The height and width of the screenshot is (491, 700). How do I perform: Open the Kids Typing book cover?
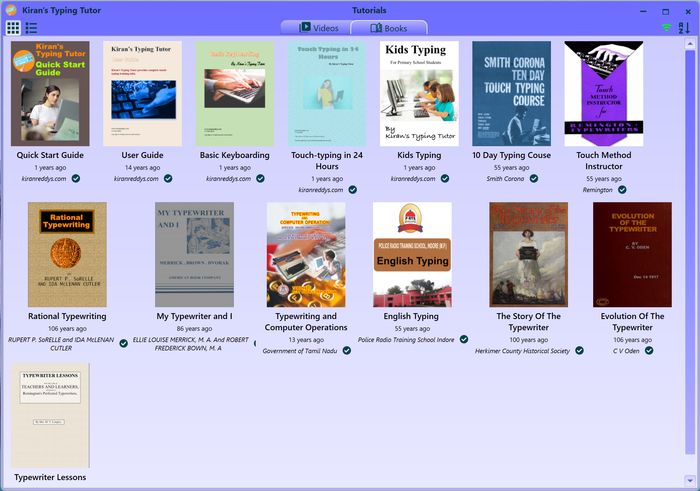pos(420,94)
